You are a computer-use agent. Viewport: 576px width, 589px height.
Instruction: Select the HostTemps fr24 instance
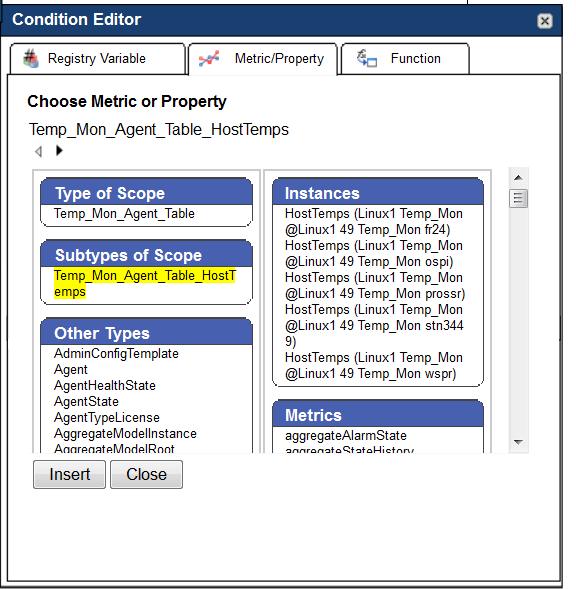[x=373, y=222]
